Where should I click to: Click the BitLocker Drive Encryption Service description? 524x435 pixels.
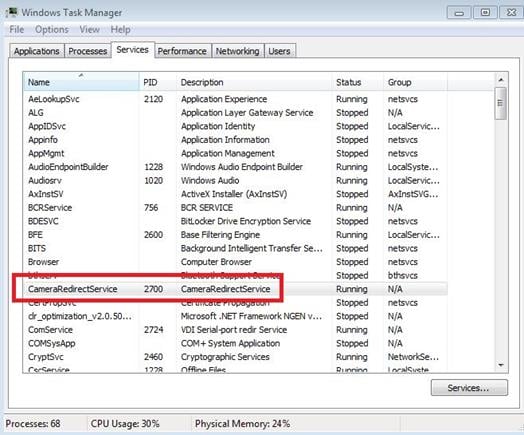[246, 221]
